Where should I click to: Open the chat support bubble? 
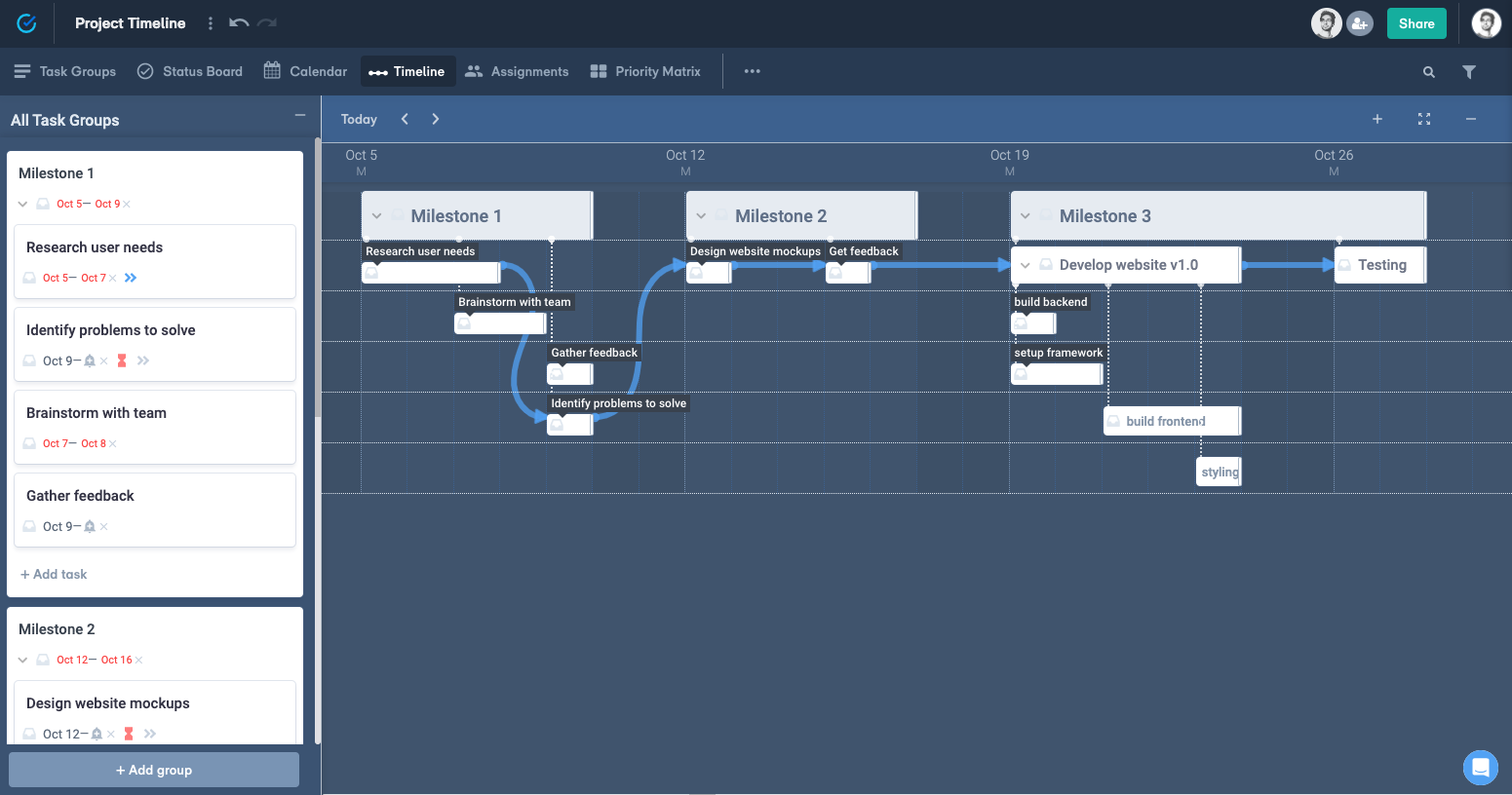tap(1480, 767)
